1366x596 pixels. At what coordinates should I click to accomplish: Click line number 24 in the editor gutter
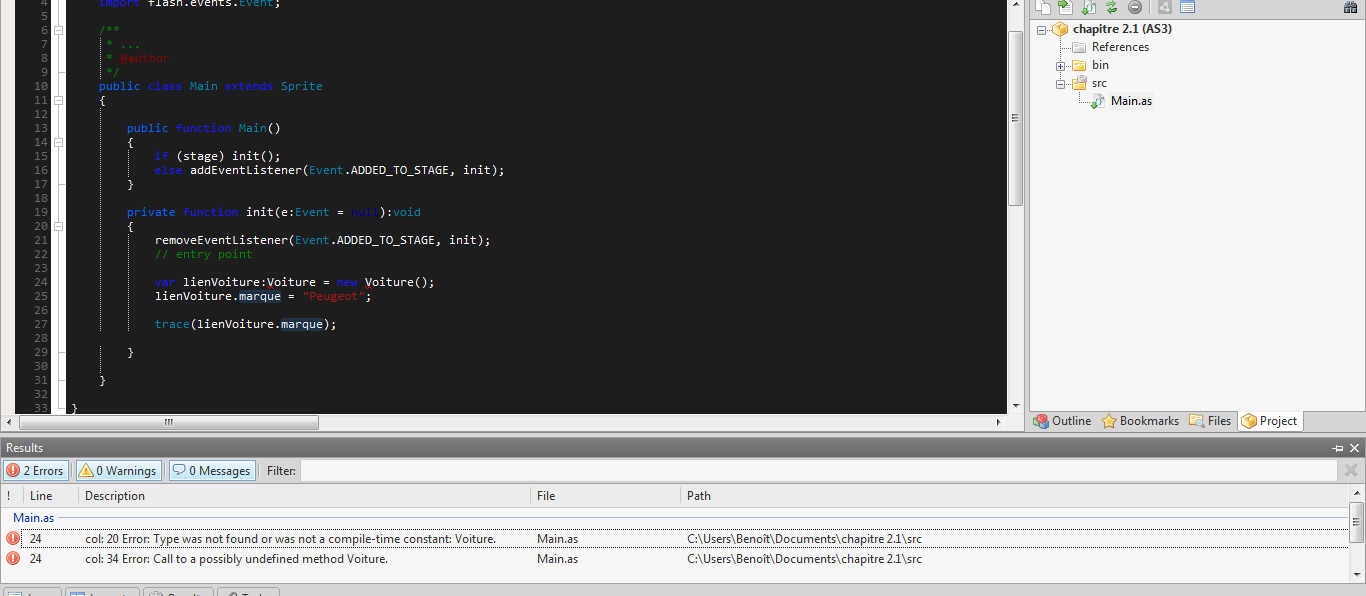[x=40, y=282]
